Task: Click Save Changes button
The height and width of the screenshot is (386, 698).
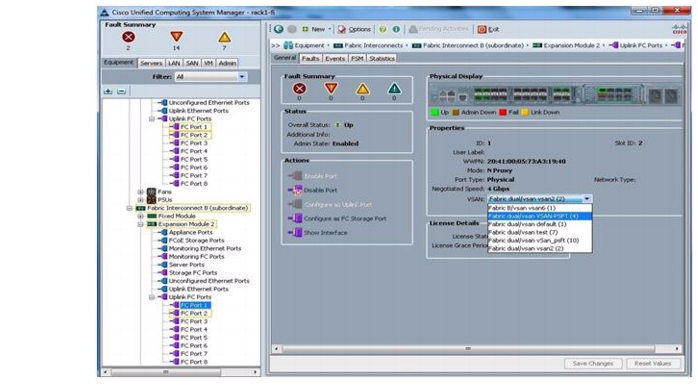Action: pyautogui.click(x=592, y=364)
